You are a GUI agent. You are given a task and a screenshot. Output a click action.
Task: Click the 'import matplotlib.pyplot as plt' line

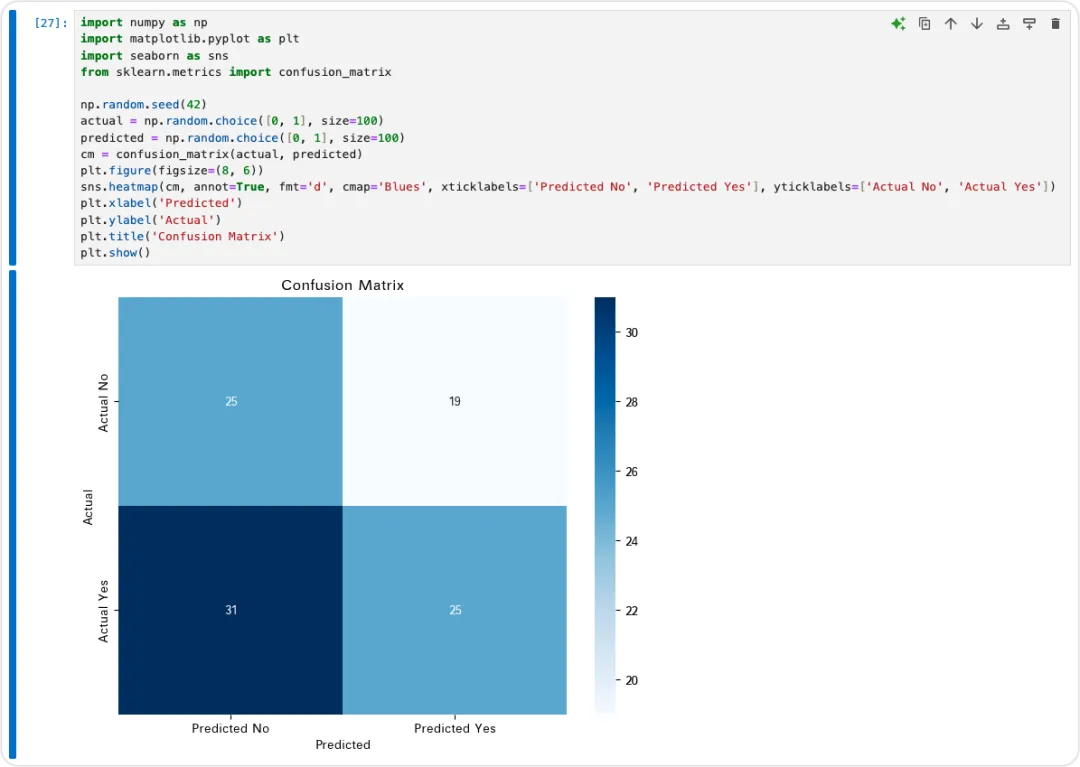tap(189, 39)
